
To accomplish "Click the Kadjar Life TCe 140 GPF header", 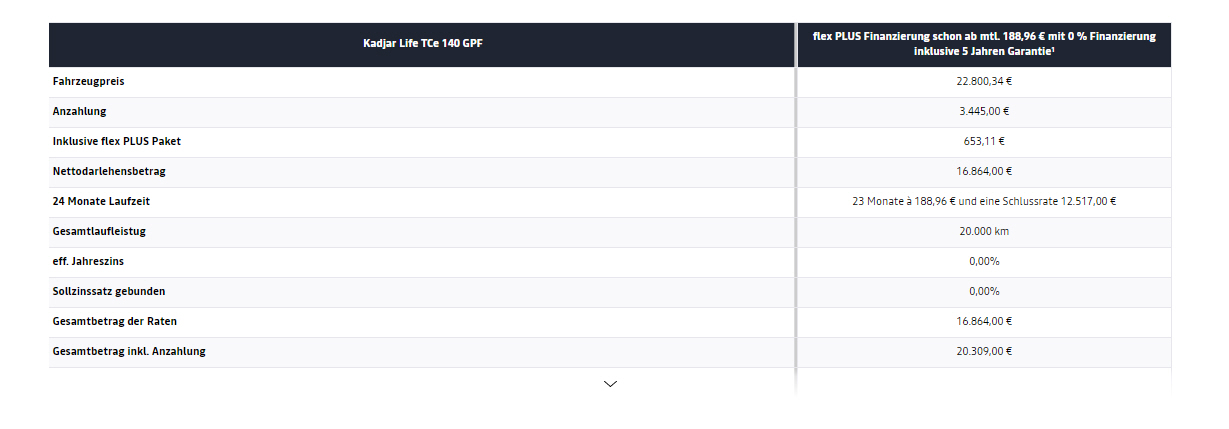I will click(x=423, y=44).
